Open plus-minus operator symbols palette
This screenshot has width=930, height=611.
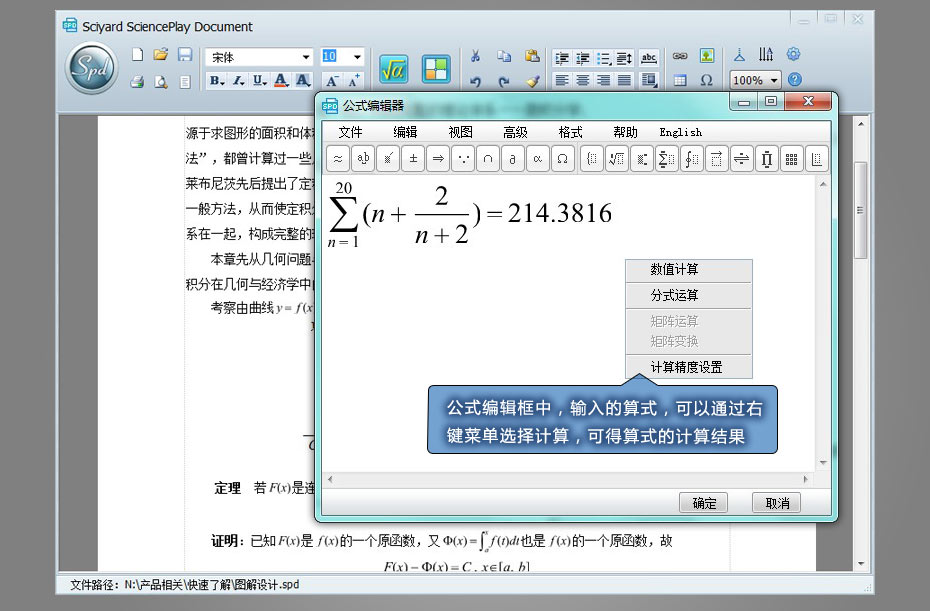[x=413, y=159]
